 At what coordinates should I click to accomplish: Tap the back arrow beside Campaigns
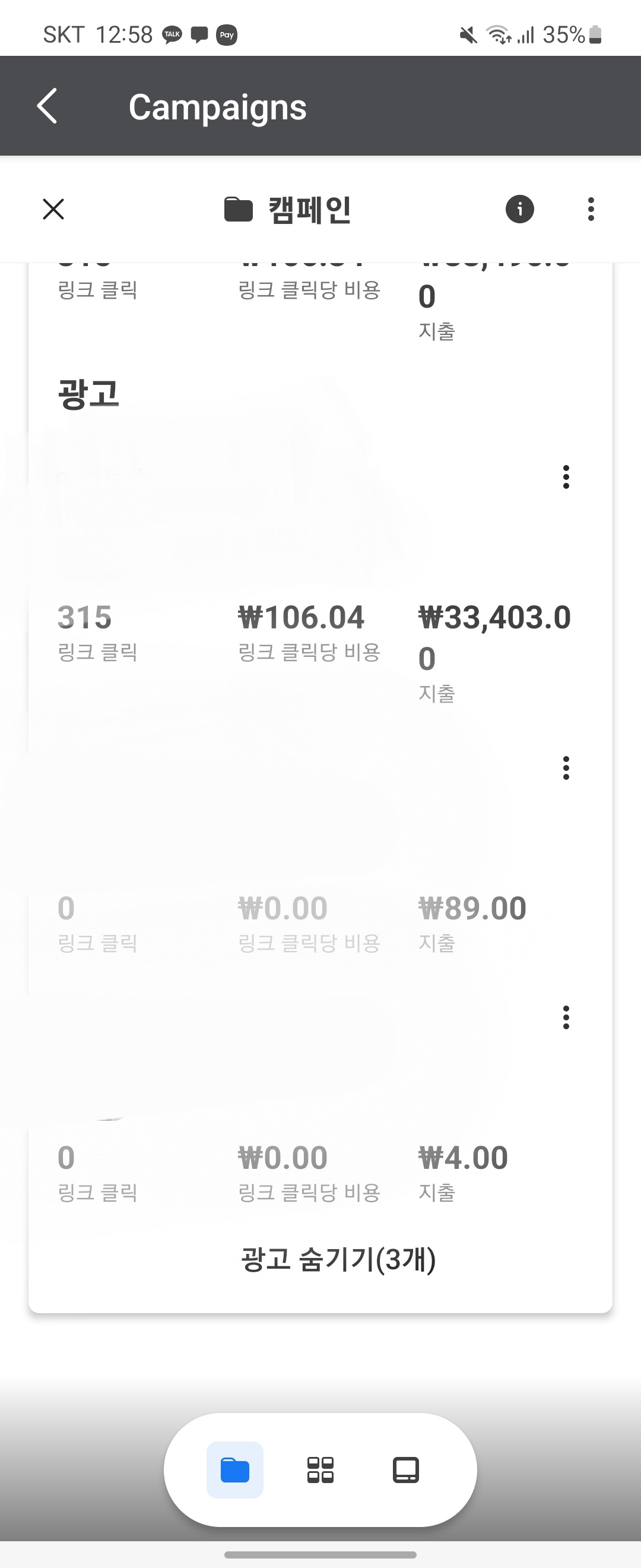click(x=47, y=106)
